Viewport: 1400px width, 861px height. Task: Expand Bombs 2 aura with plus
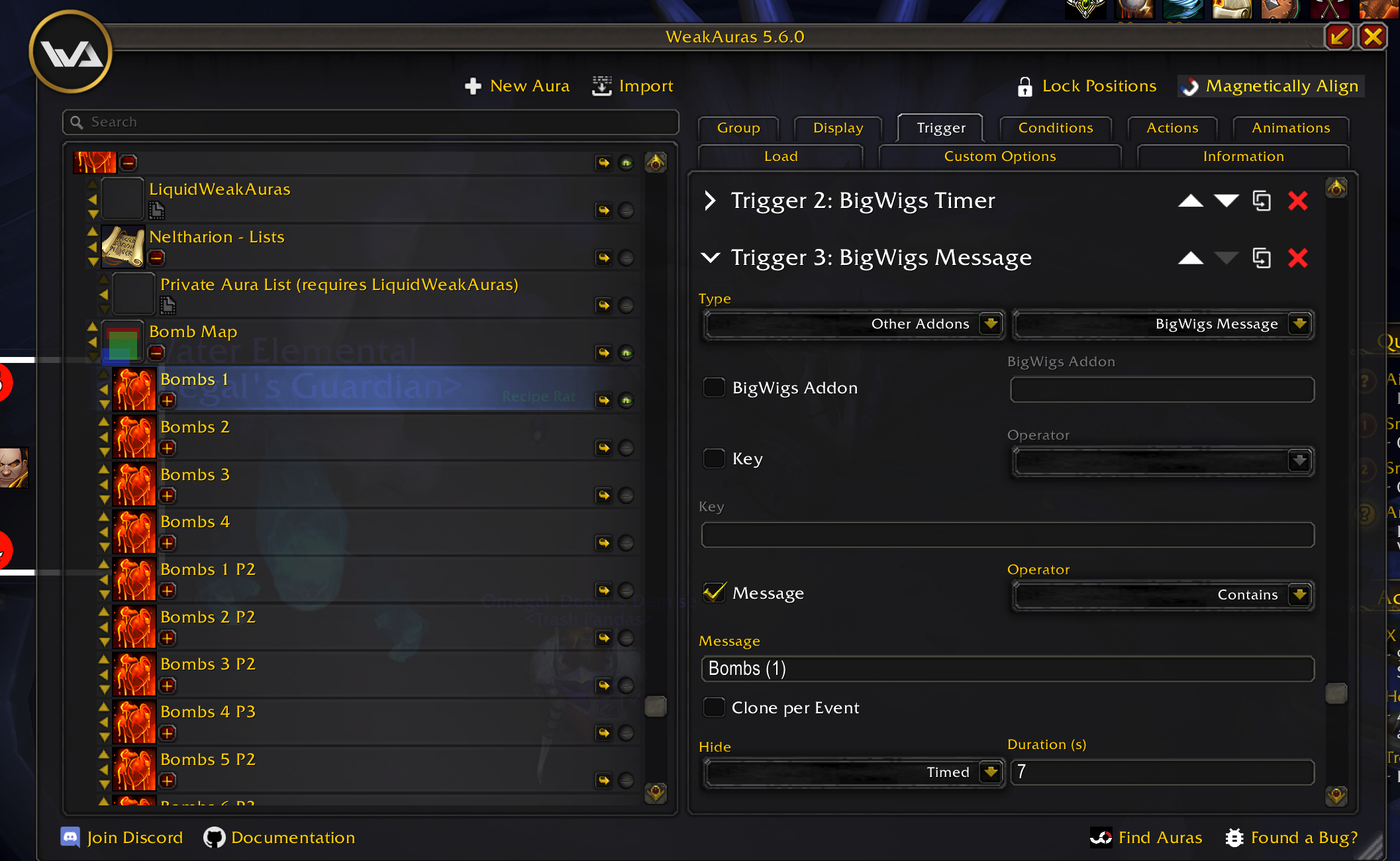pyautogui.click(x=168, y=448)
